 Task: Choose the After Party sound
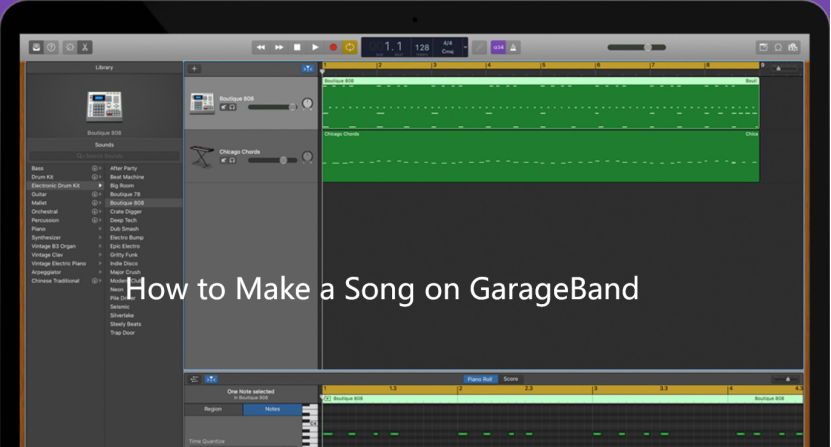(123, 168)
